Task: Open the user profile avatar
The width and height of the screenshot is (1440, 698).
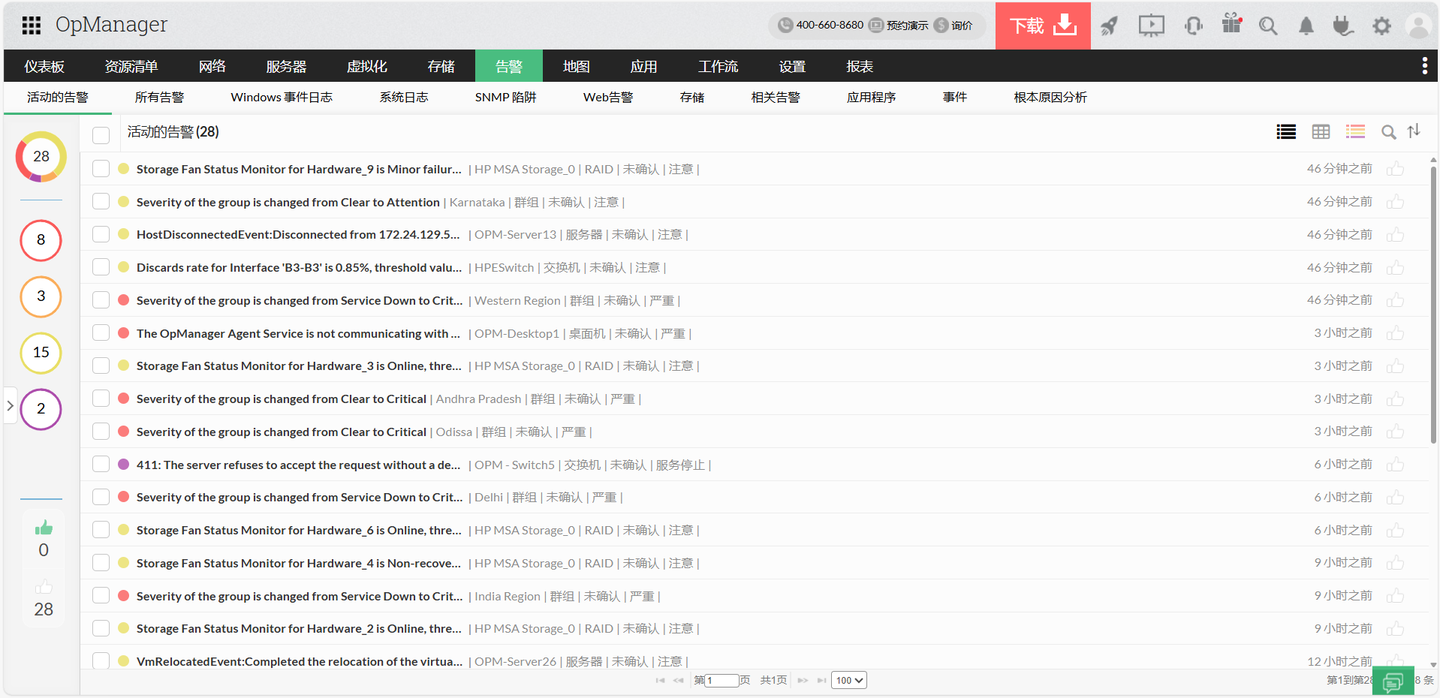Action: tap(1418, 26)
